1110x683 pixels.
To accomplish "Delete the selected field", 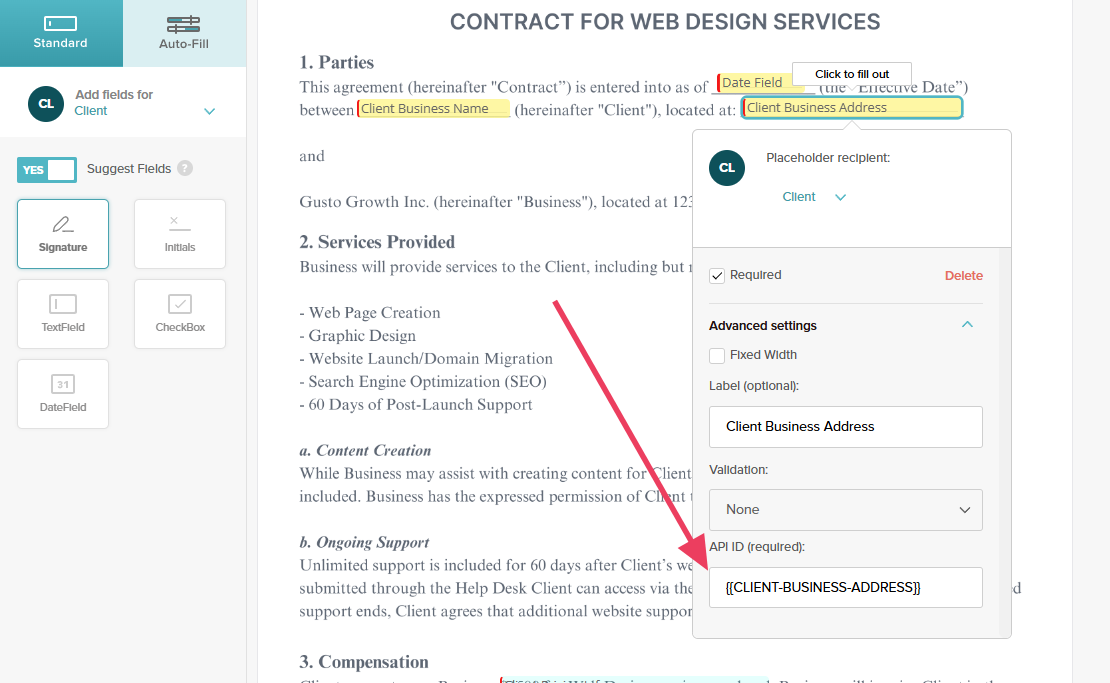I will point(963,276).
